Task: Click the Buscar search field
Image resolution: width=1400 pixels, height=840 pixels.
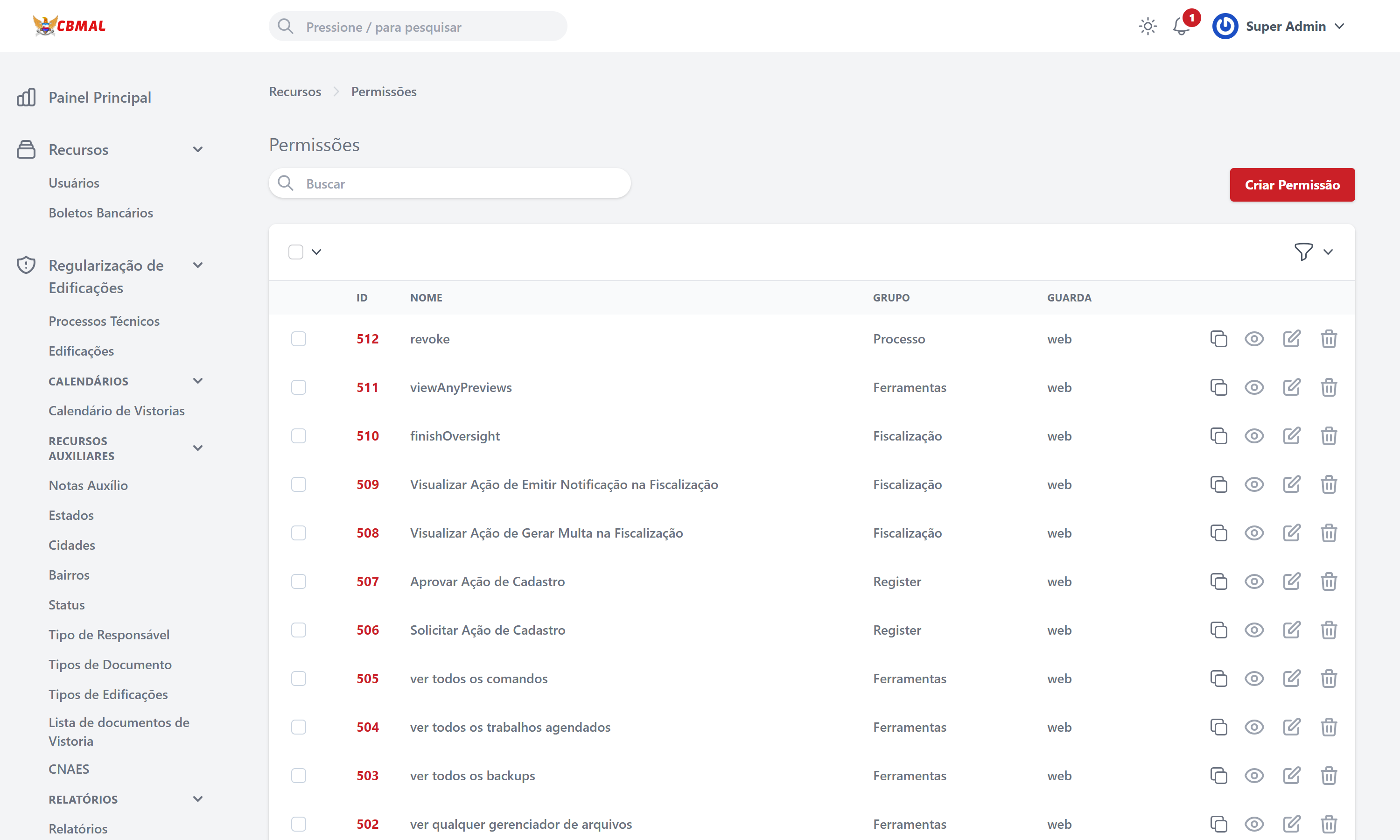Action: pyautogui.click(x=450, y=183)
